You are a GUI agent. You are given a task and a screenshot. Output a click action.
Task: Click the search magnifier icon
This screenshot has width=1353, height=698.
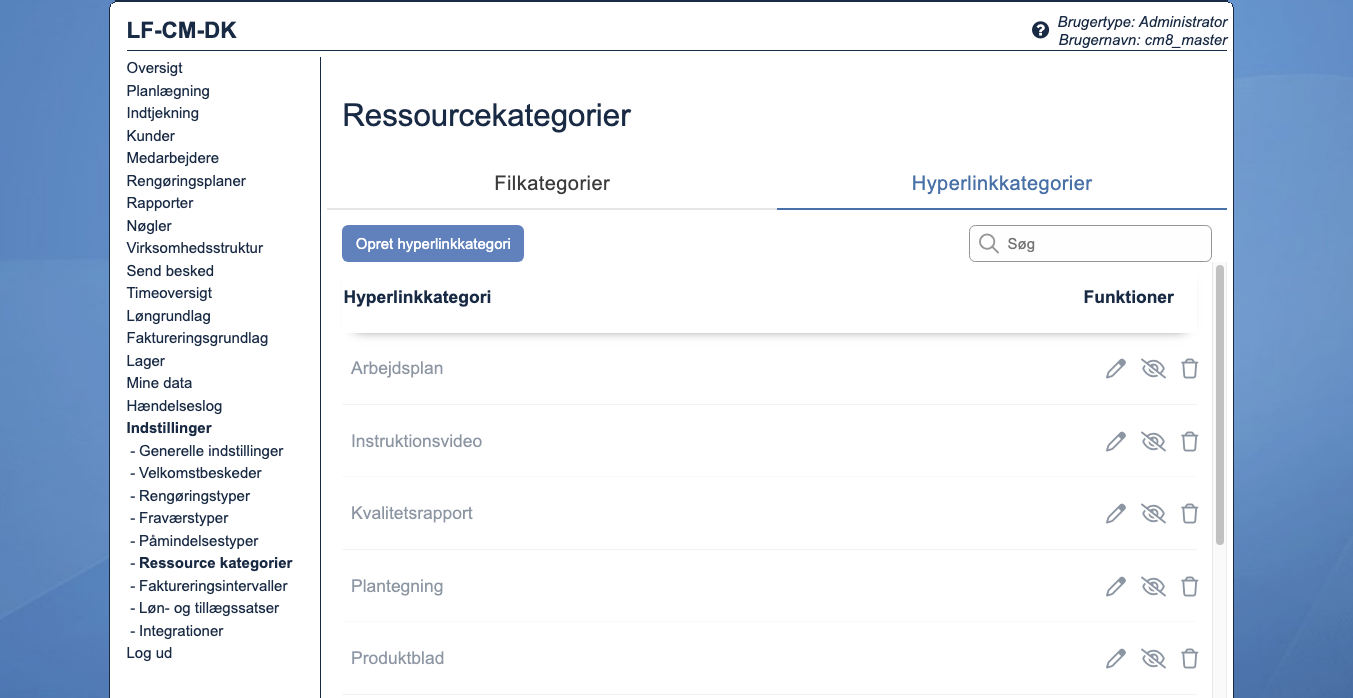point(989,243)
